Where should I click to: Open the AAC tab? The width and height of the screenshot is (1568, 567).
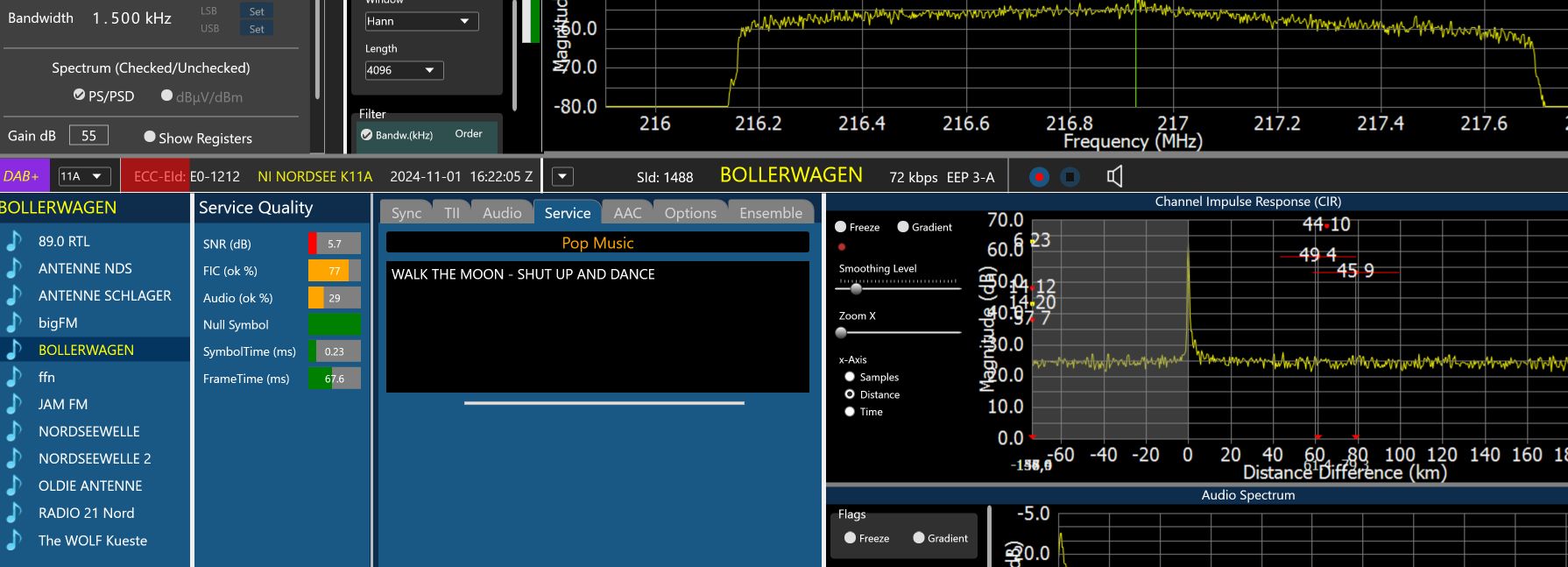[x=627, y=213]
